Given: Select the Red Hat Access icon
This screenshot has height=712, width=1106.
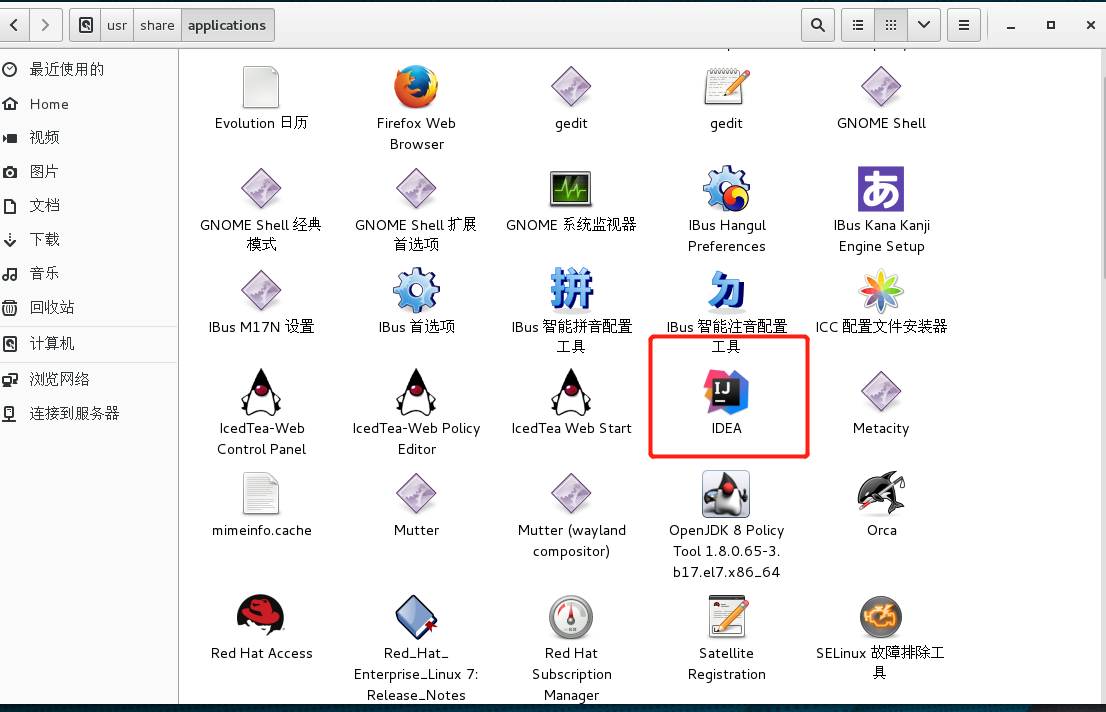Looking at the screenshot, I should (x=261, y=615).
